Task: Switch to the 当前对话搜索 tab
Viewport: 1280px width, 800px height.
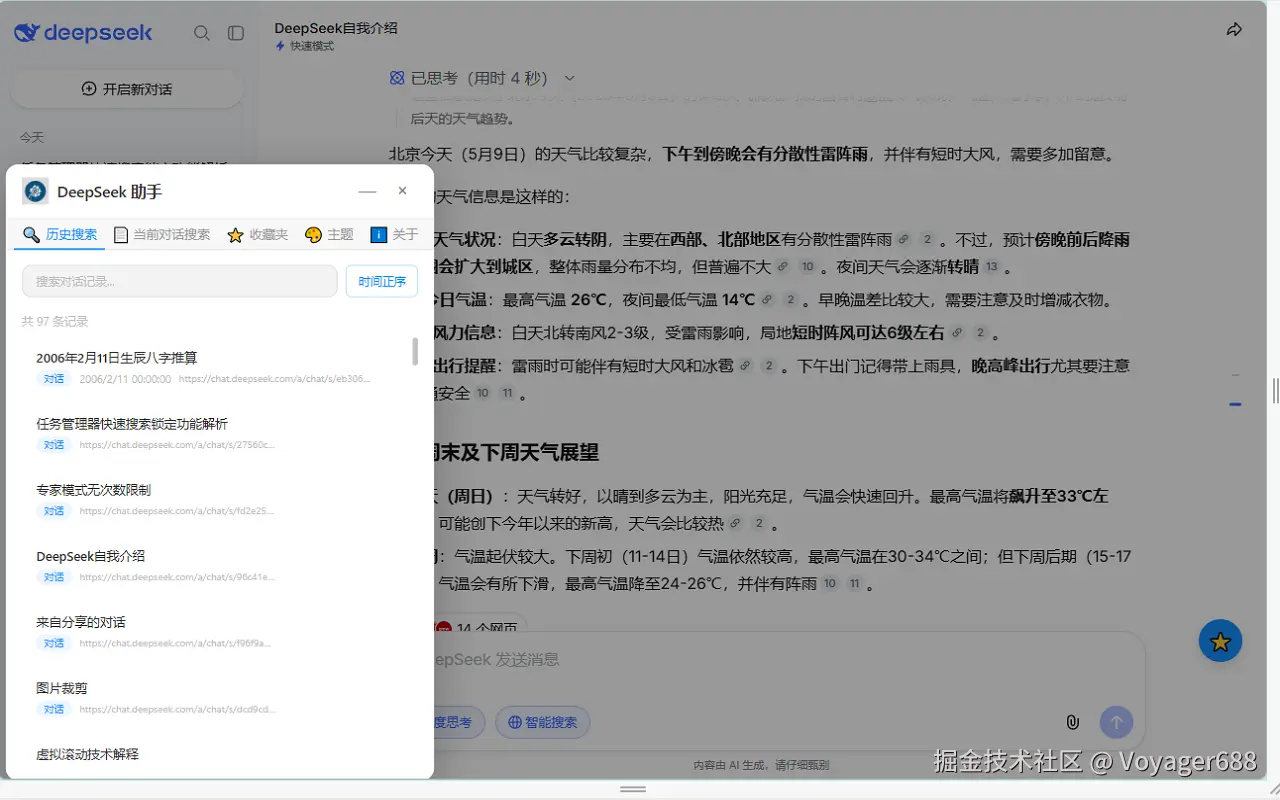Action: [162, 234]
